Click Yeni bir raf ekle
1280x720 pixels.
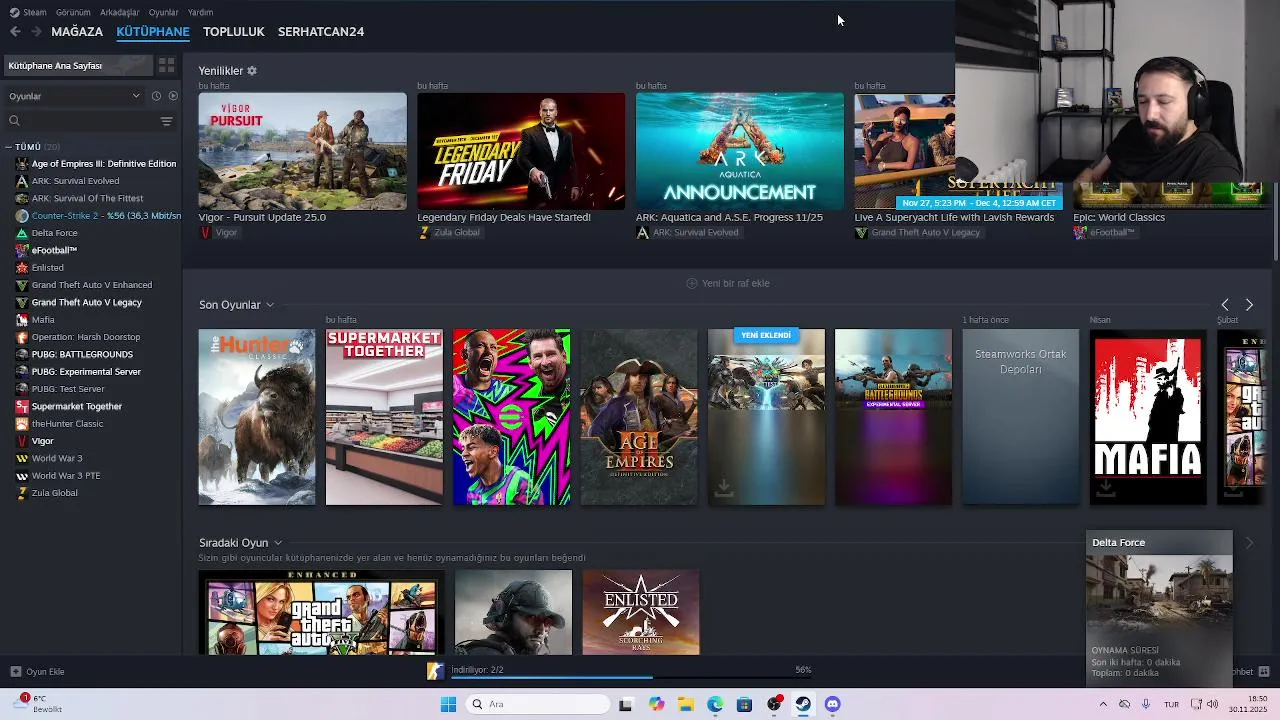click(728, 283)
